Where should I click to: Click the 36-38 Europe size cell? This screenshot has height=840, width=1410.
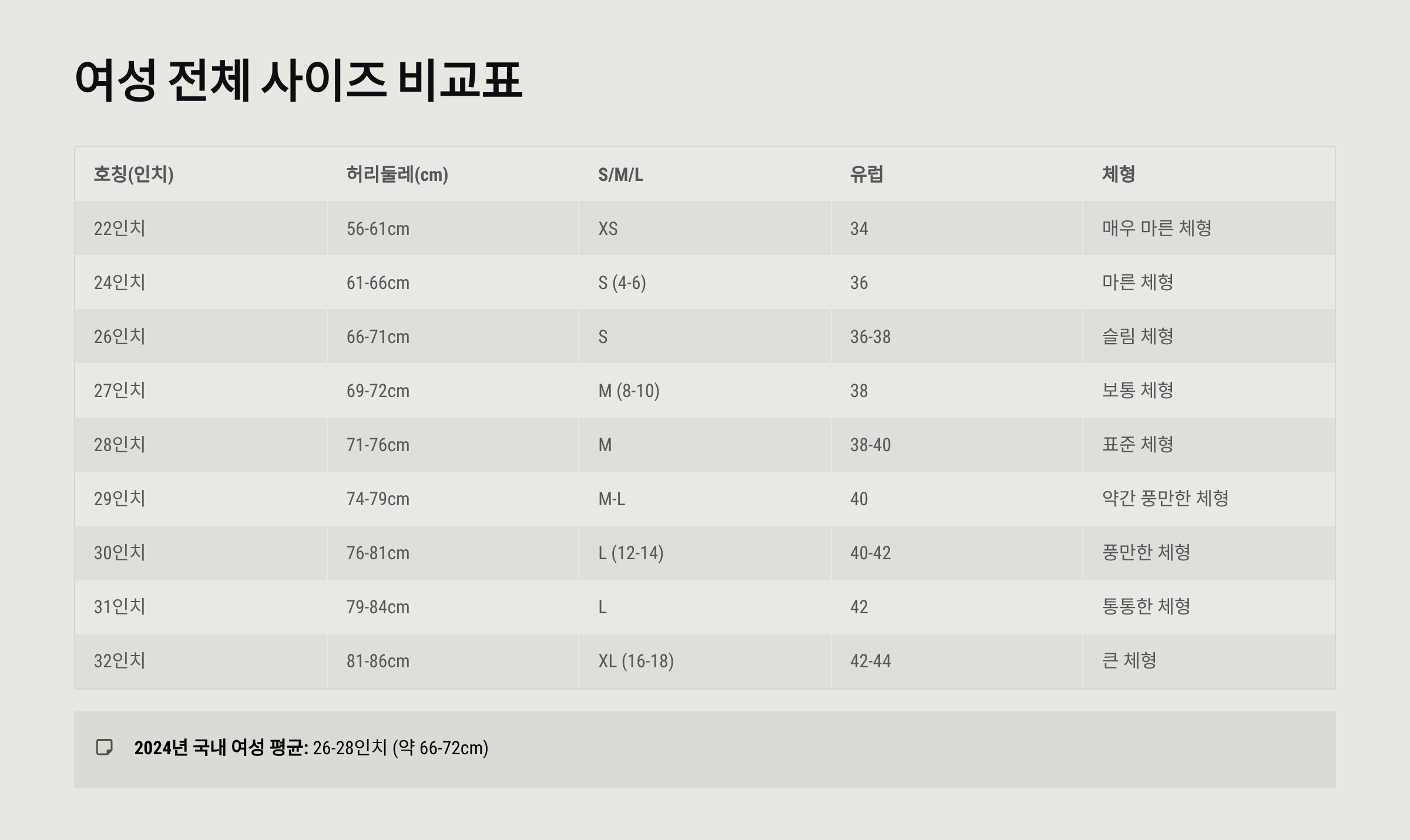pyautogui.click(x=870, y=337)
